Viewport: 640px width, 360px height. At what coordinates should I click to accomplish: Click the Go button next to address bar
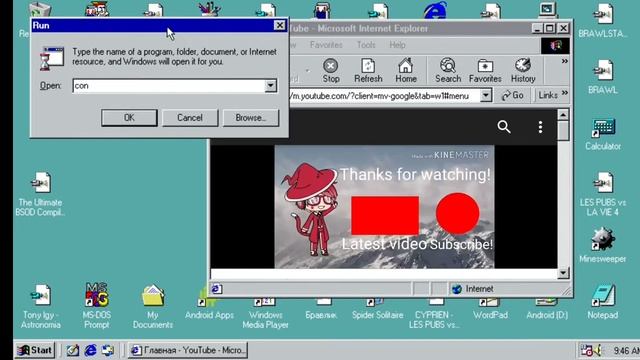click(x=513, y=96)
